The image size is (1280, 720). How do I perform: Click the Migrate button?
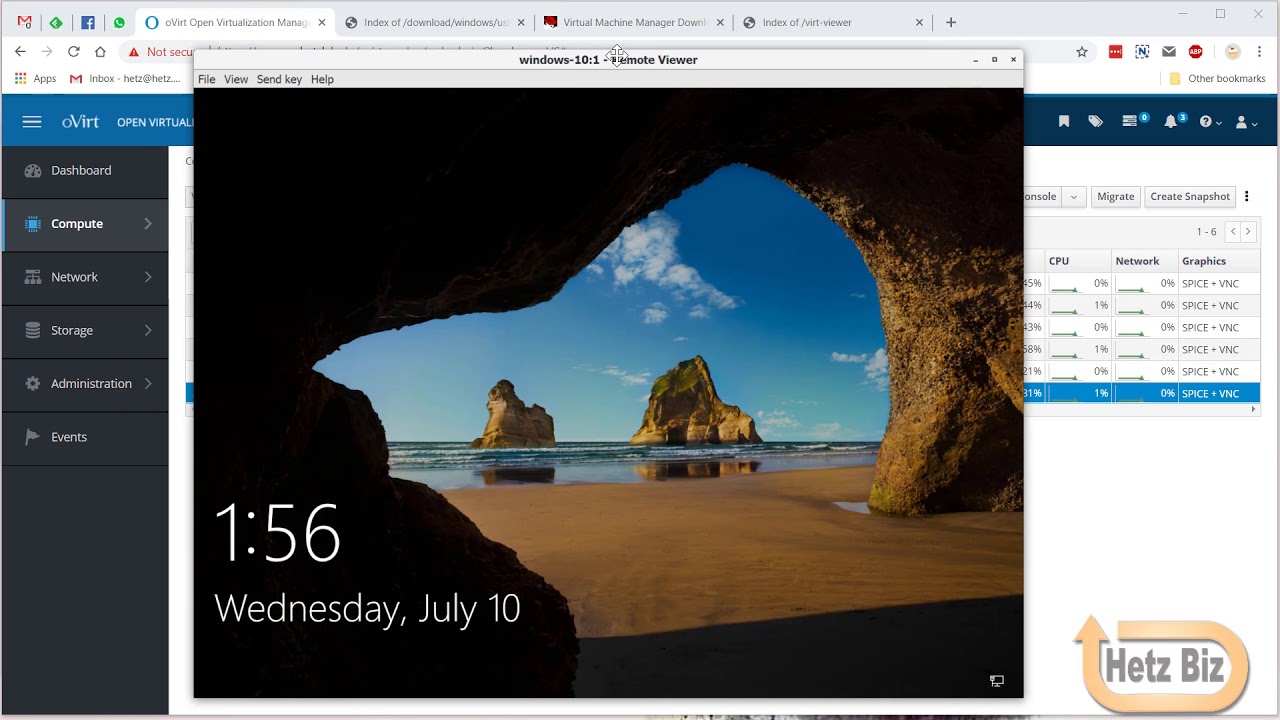pyautogui.click(x=1115, y=197)
